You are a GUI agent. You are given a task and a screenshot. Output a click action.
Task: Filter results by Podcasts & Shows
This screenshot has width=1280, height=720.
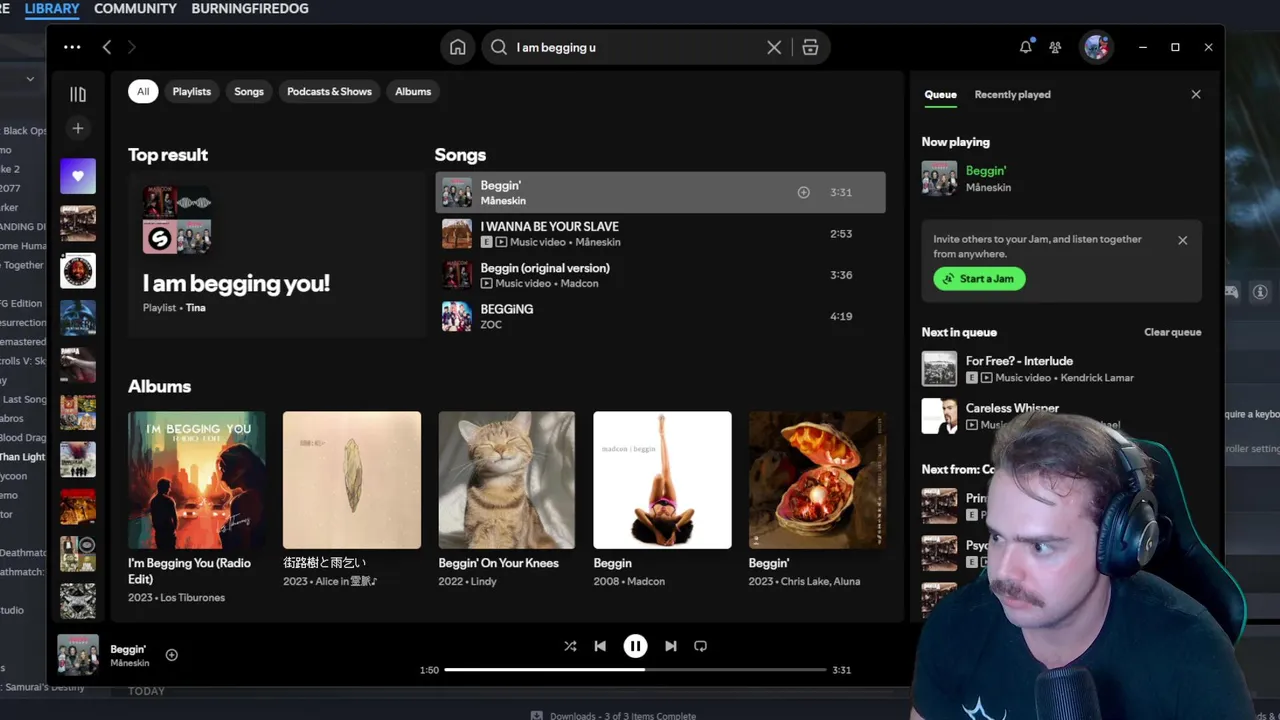[329, 91]
